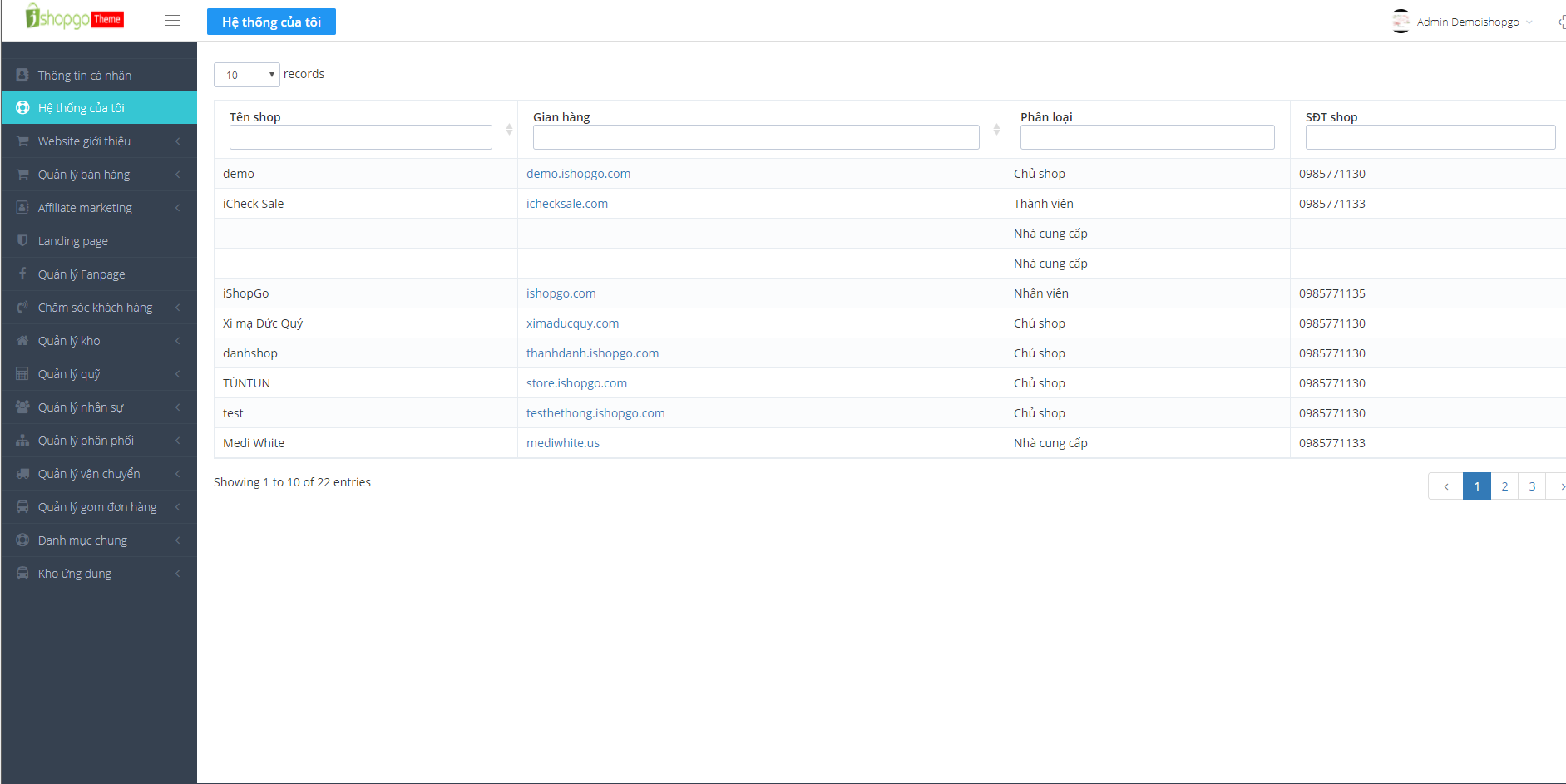1566x784 pixels.
Task: Open Chăm sóc khách hàng menu item
Action: tap(95, 308)
